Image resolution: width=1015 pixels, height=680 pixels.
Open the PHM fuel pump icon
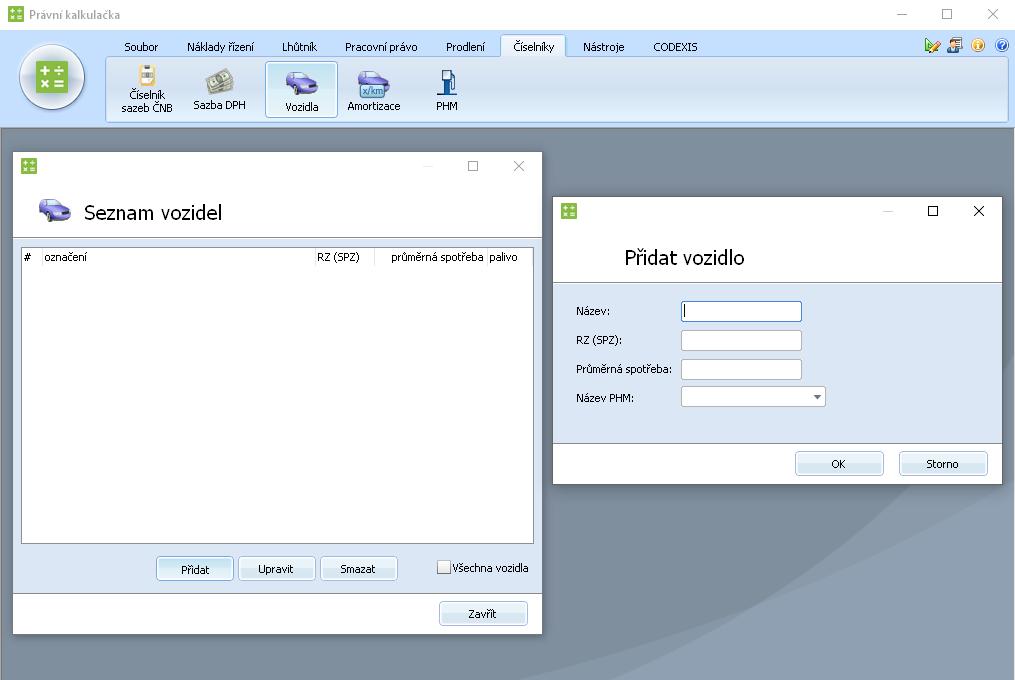[447, 89]
